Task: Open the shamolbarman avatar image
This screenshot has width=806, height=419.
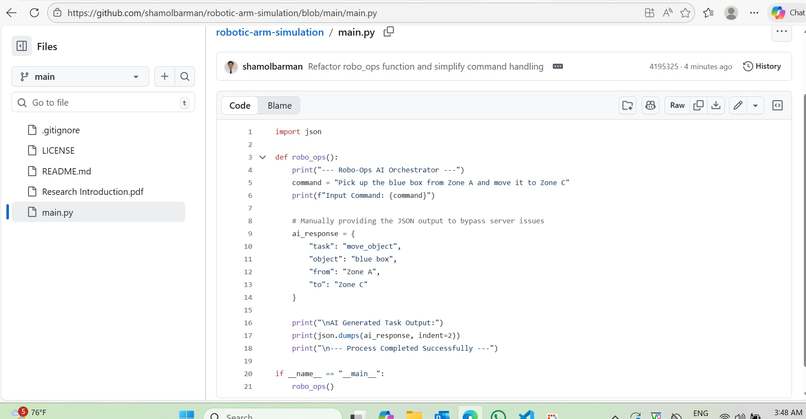Action: point(231,66)
